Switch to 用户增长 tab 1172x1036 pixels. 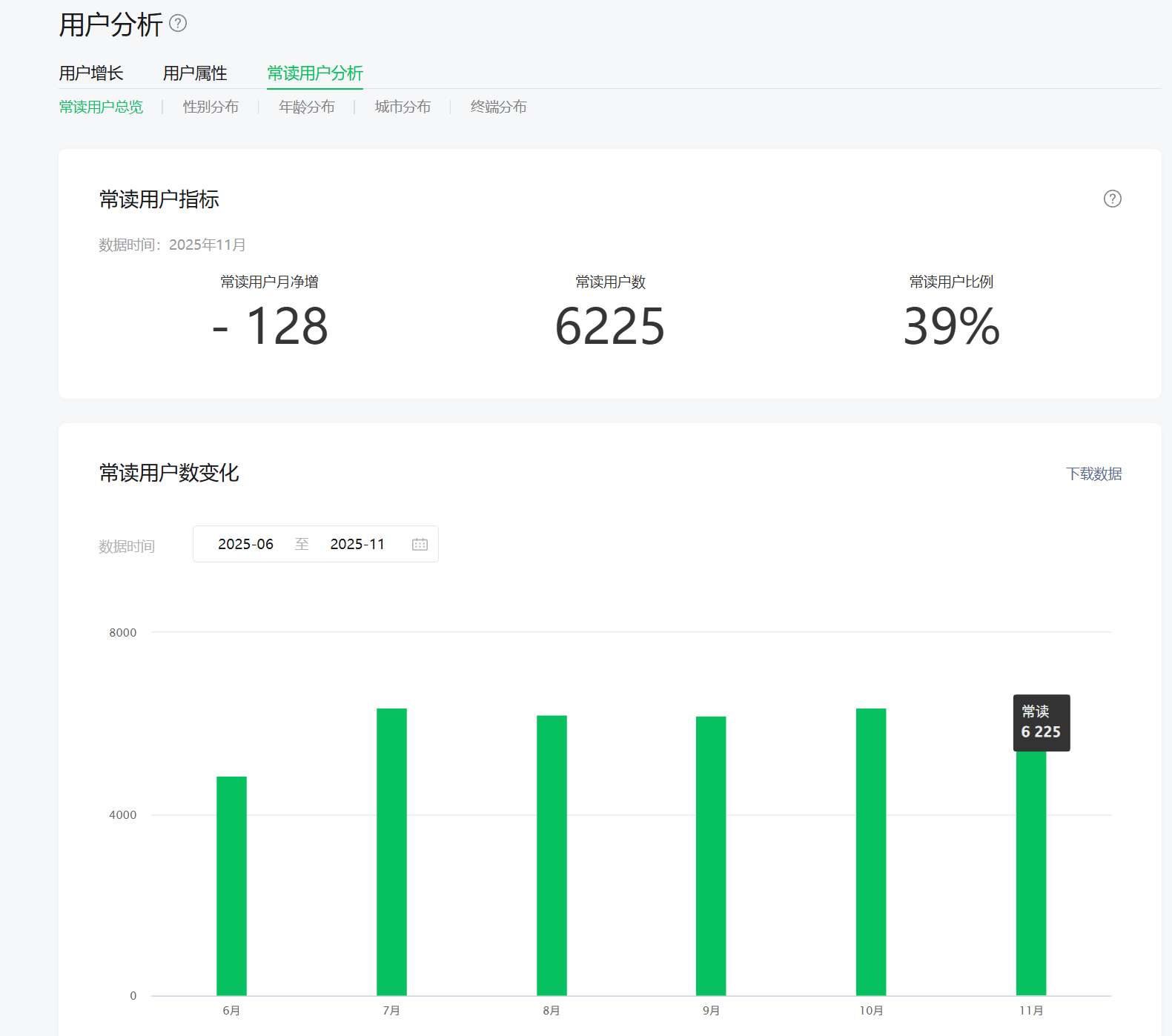[91, 73]
